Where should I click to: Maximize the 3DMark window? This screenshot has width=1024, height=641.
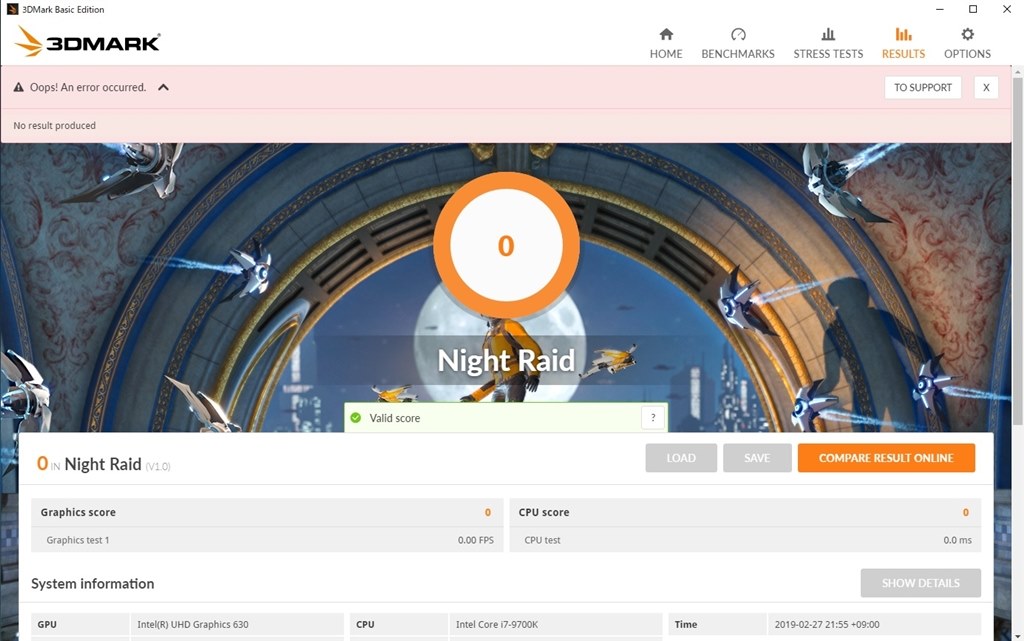click(x=973, y=9)
